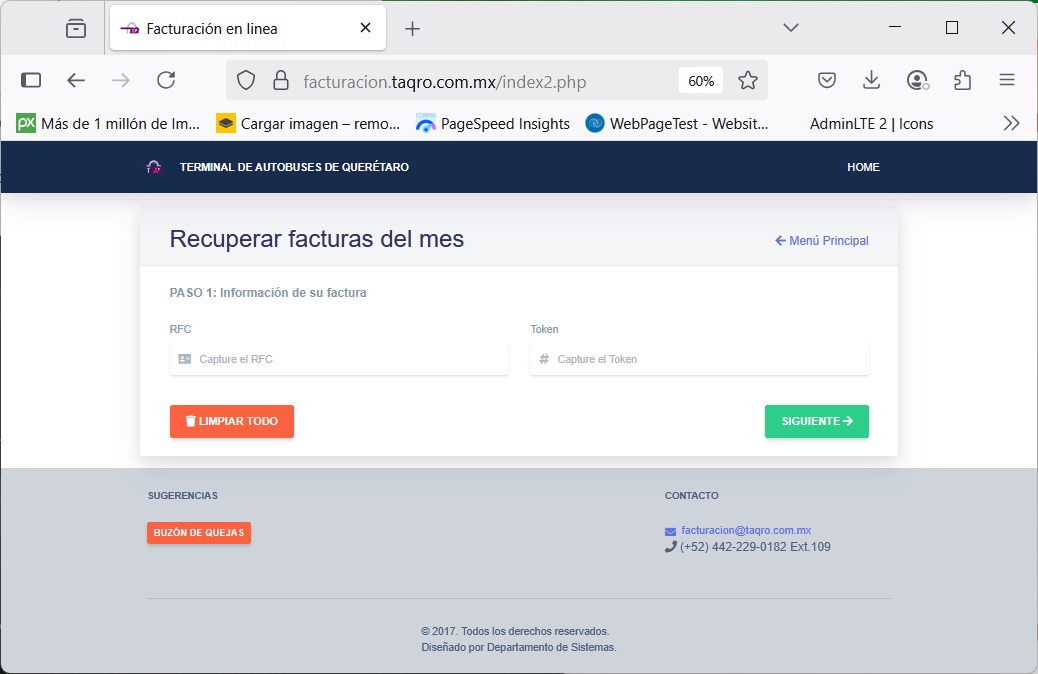Reload the page with the refresh icon

click(x=166, y=81)
